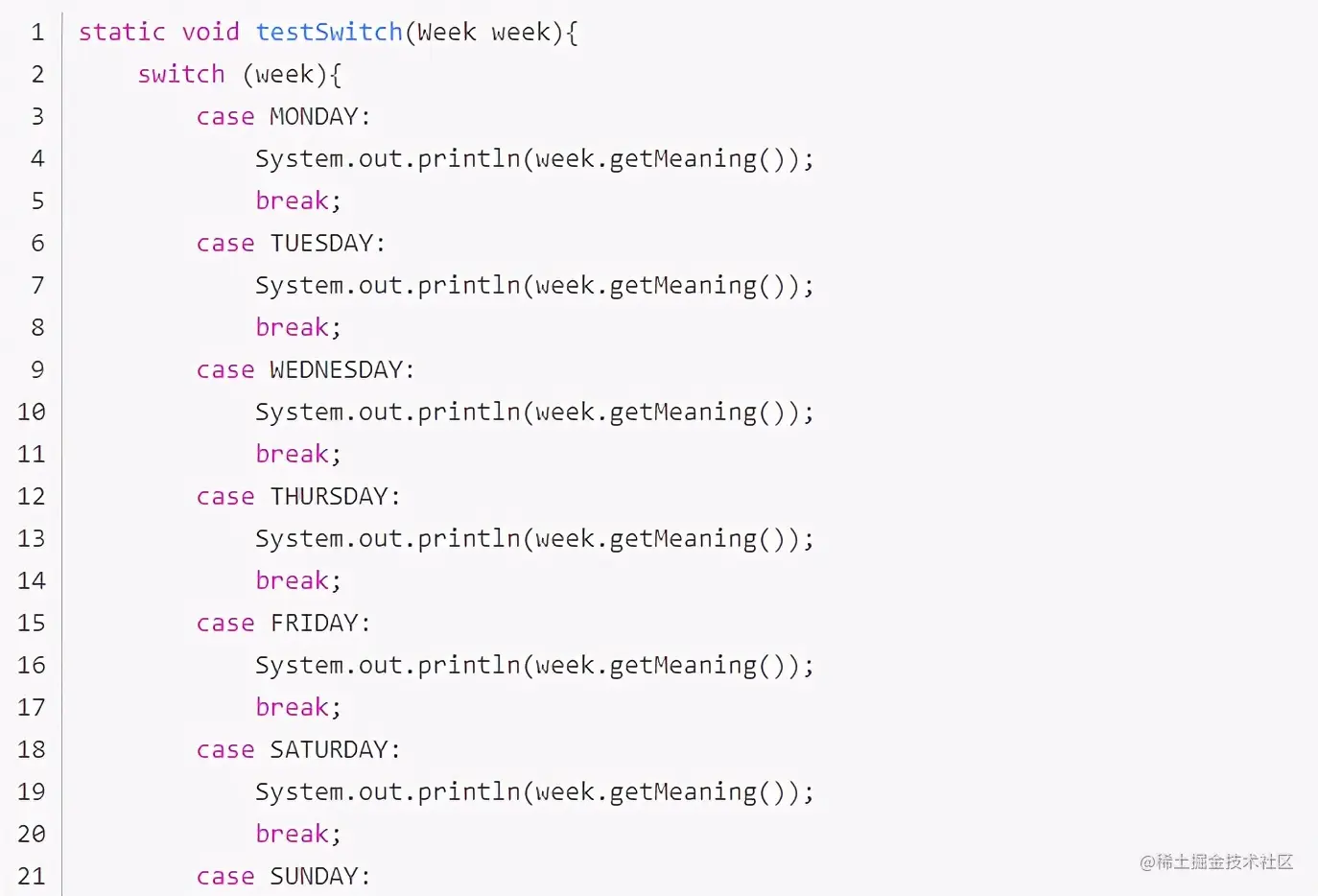Click the break statement on line 14
This screenshot has width=1318, height=896.
293,581
